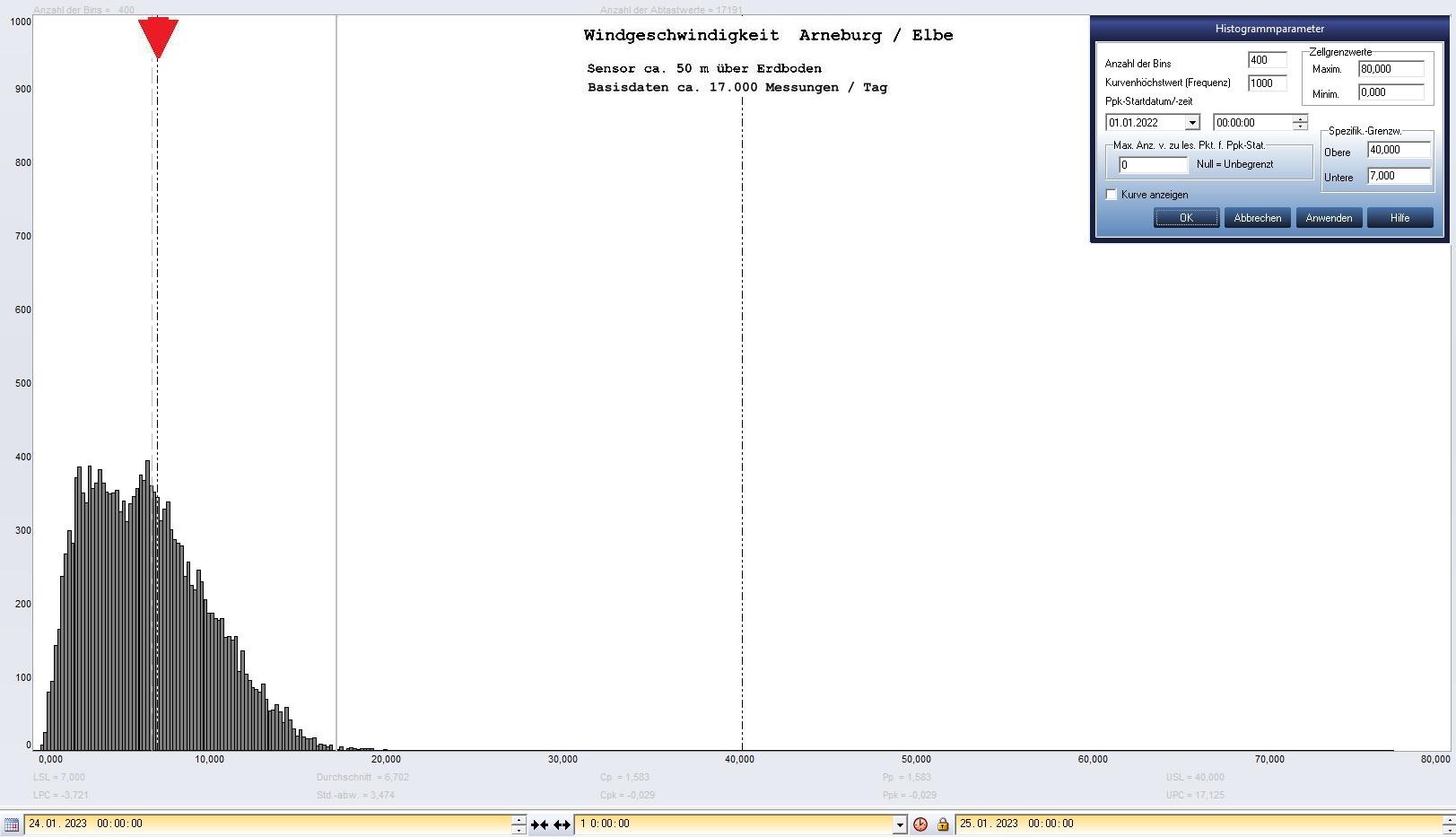This screenshot has height=837, width=1456.
Task: Click the start date spinner at 24.01.2023 field
Action: pos(519,824)
